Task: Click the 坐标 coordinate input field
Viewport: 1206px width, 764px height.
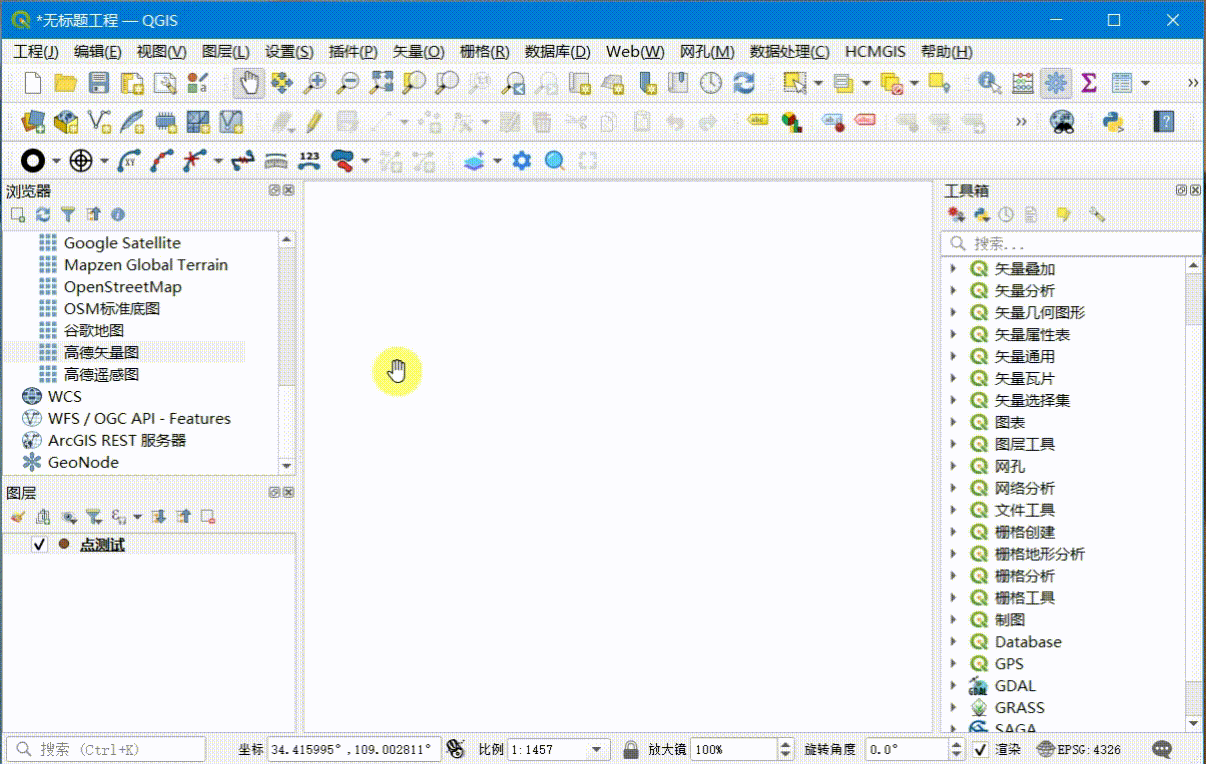Action: pos(354,749)
